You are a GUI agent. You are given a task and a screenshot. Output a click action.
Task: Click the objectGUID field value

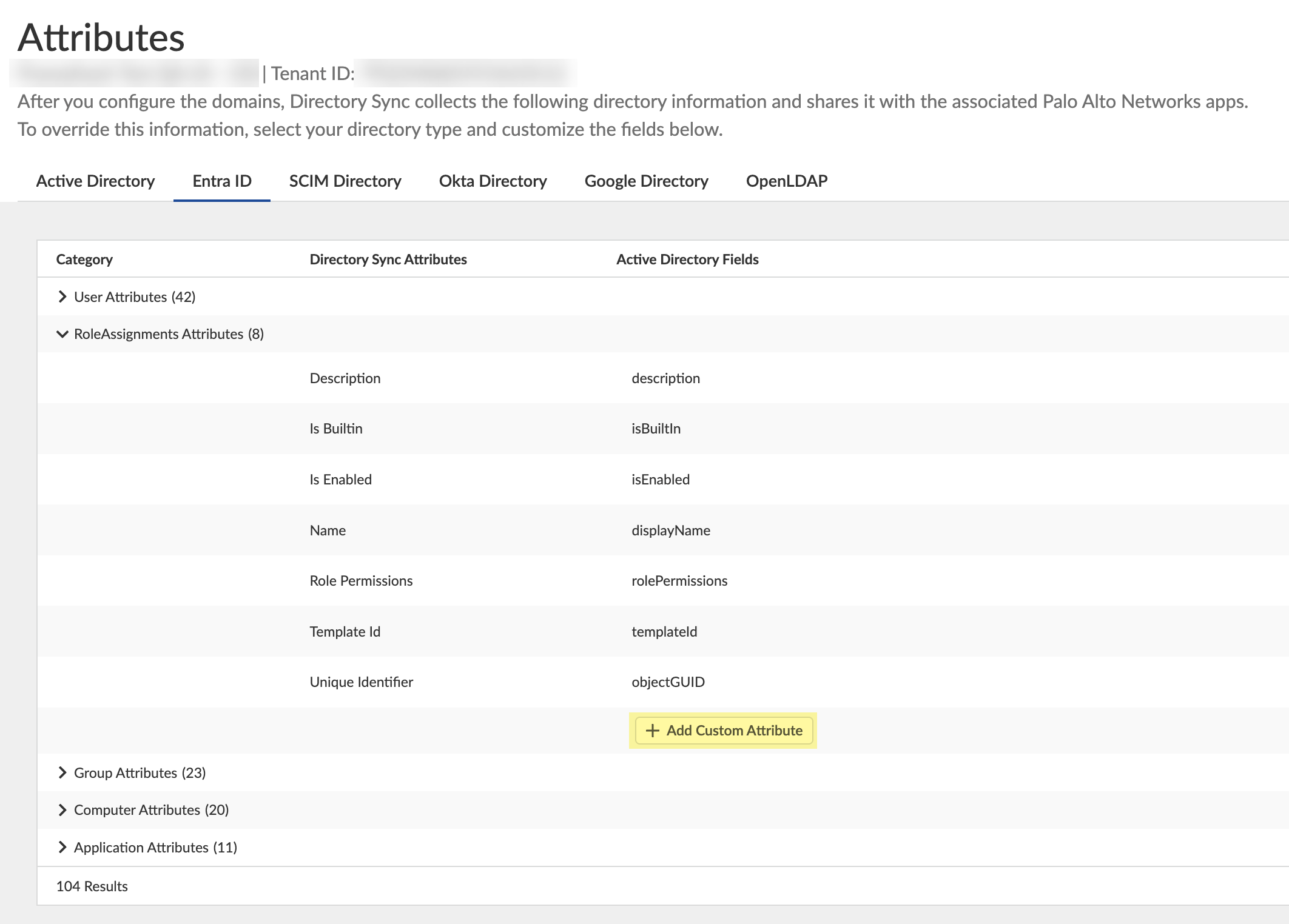[x=668, y=682]
